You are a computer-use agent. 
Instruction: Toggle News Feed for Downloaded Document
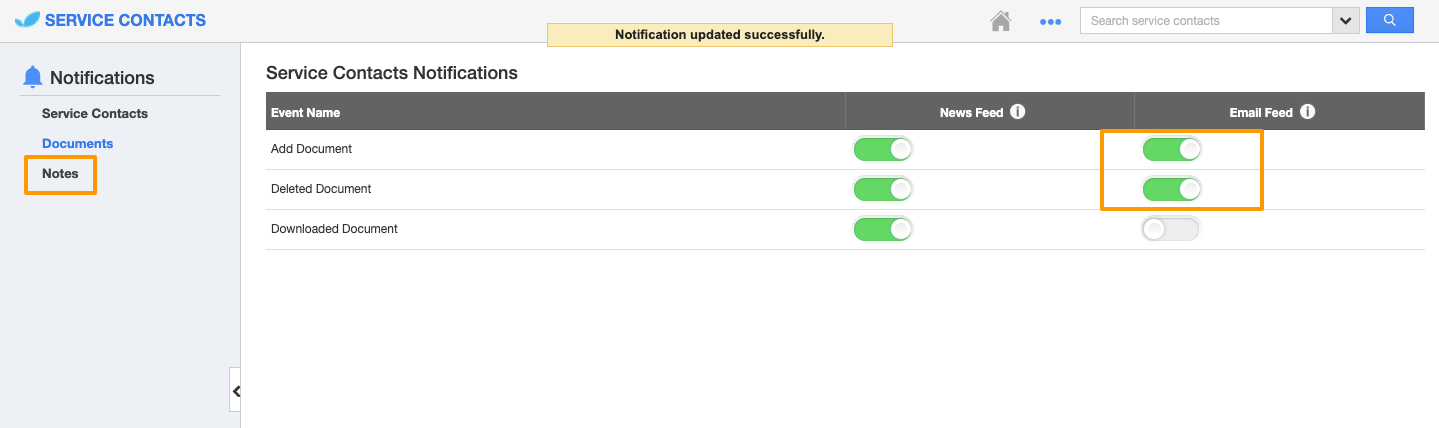tap(883, 229)
